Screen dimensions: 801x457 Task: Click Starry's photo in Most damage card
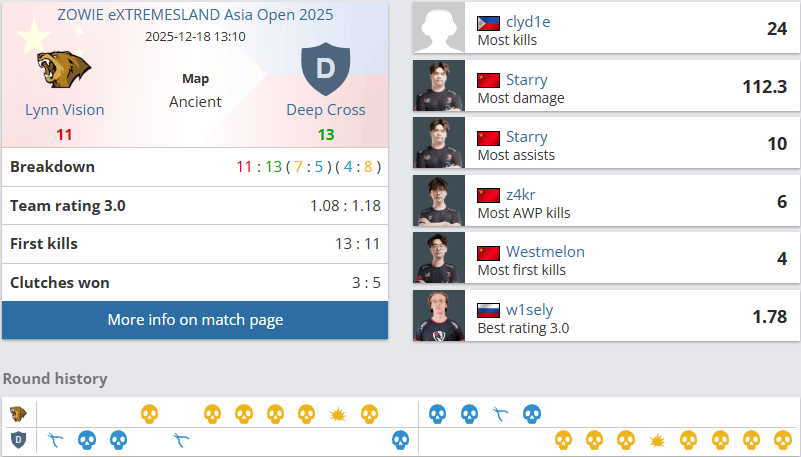(x=439, y=85)
